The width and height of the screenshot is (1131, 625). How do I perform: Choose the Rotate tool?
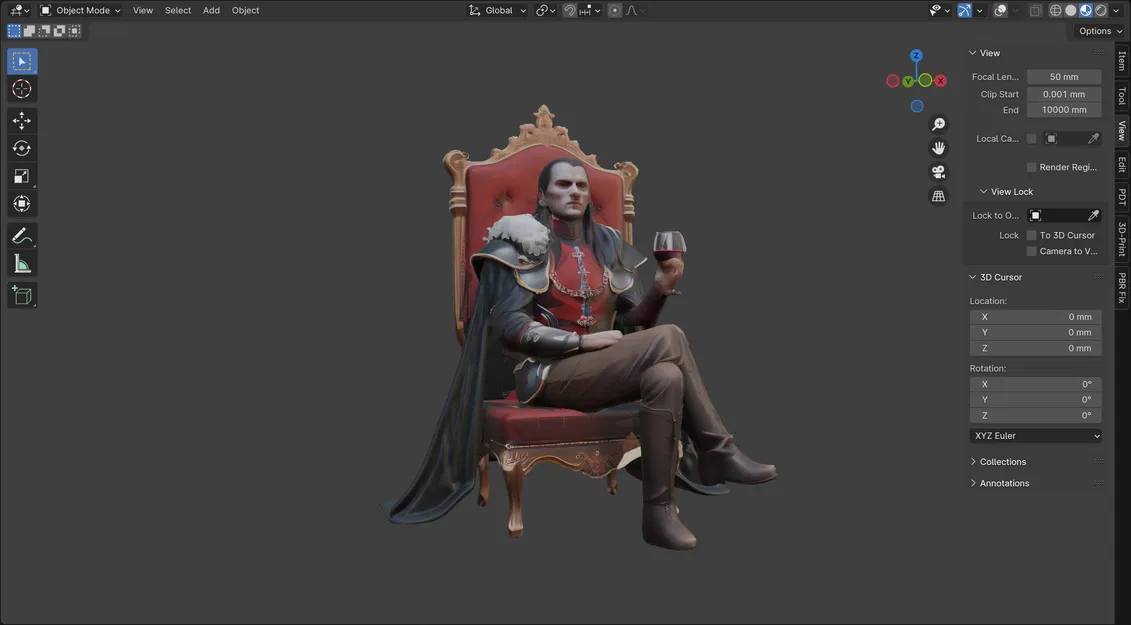21,147
